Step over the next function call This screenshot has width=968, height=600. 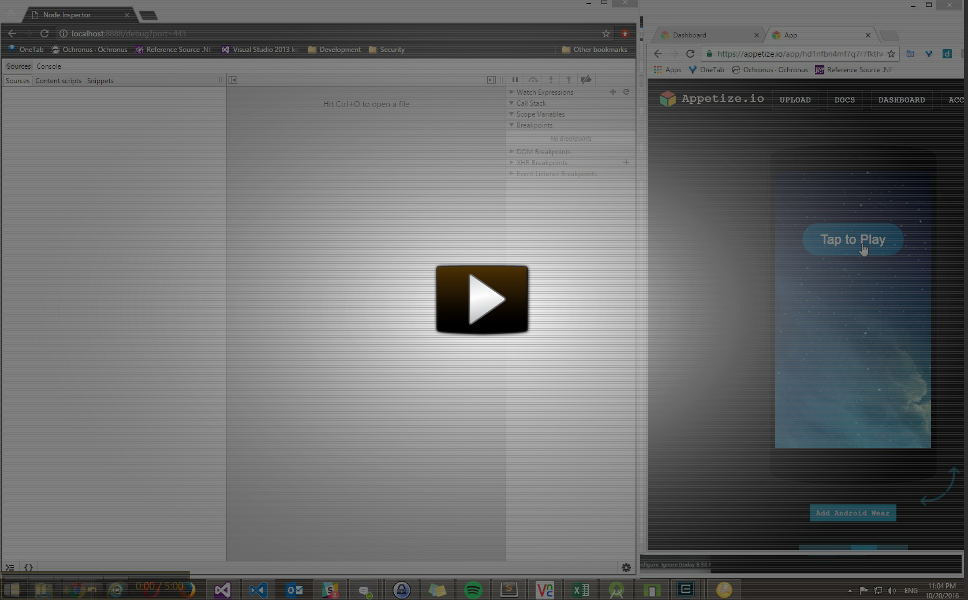[533, 80]
